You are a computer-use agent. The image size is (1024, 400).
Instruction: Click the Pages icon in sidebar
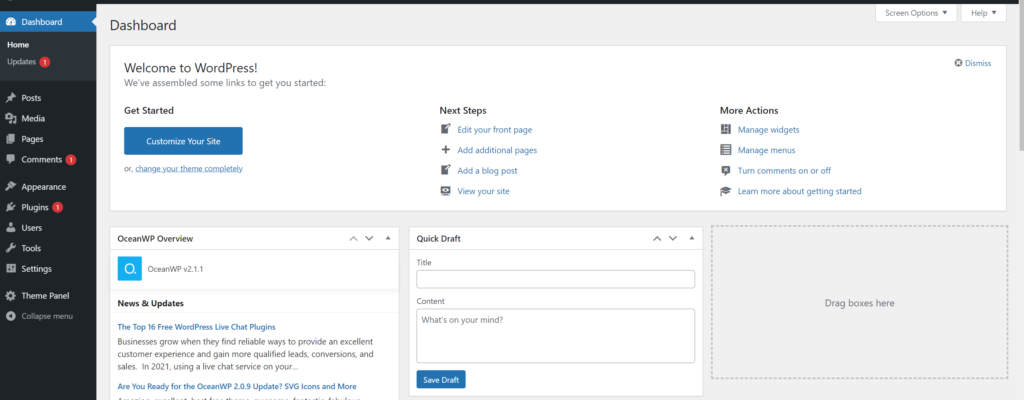click(10, 139)
